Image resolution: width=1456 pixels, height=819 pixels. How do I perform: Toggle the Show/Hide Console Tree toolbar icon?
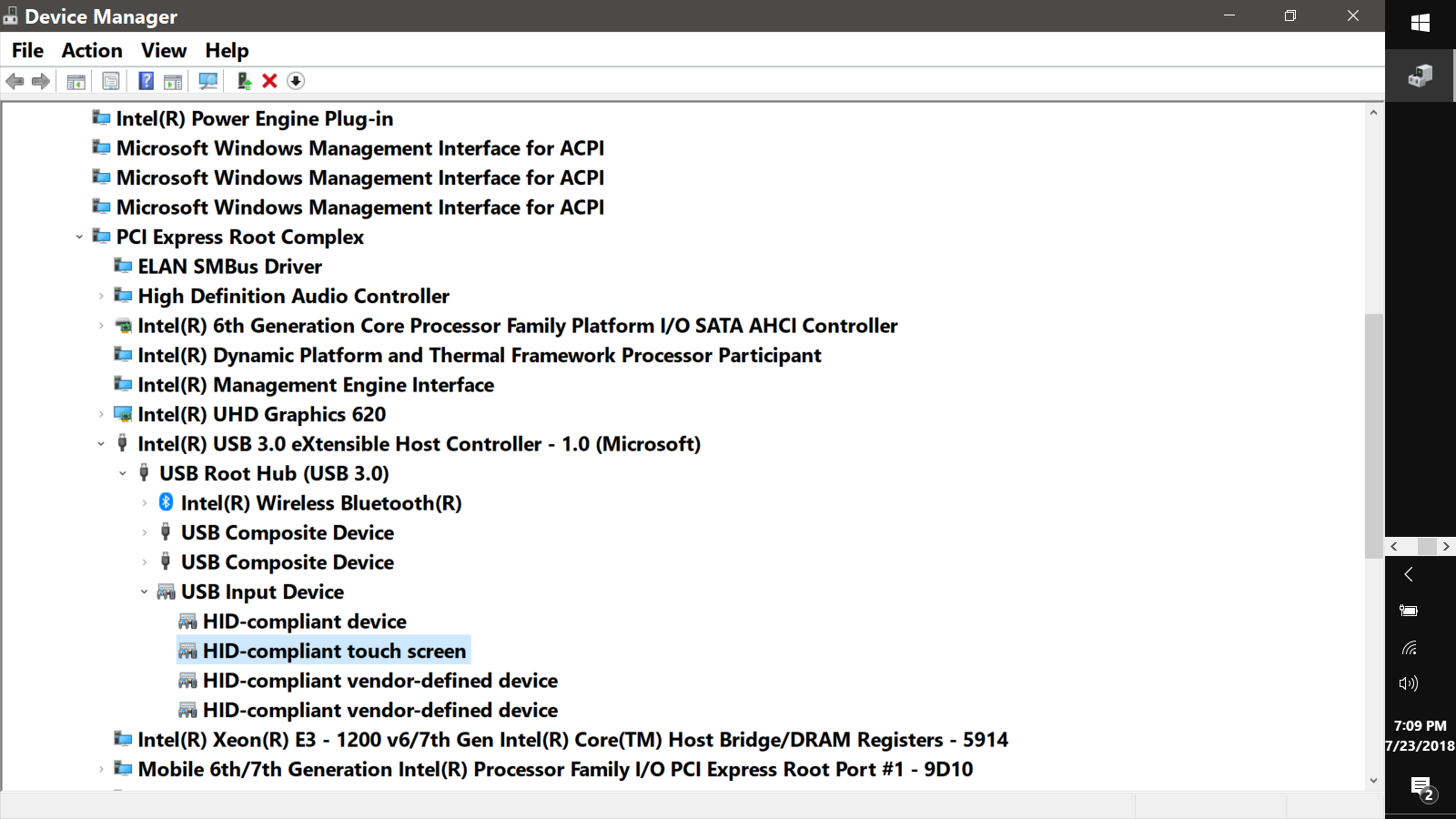(x=76, y=82)
